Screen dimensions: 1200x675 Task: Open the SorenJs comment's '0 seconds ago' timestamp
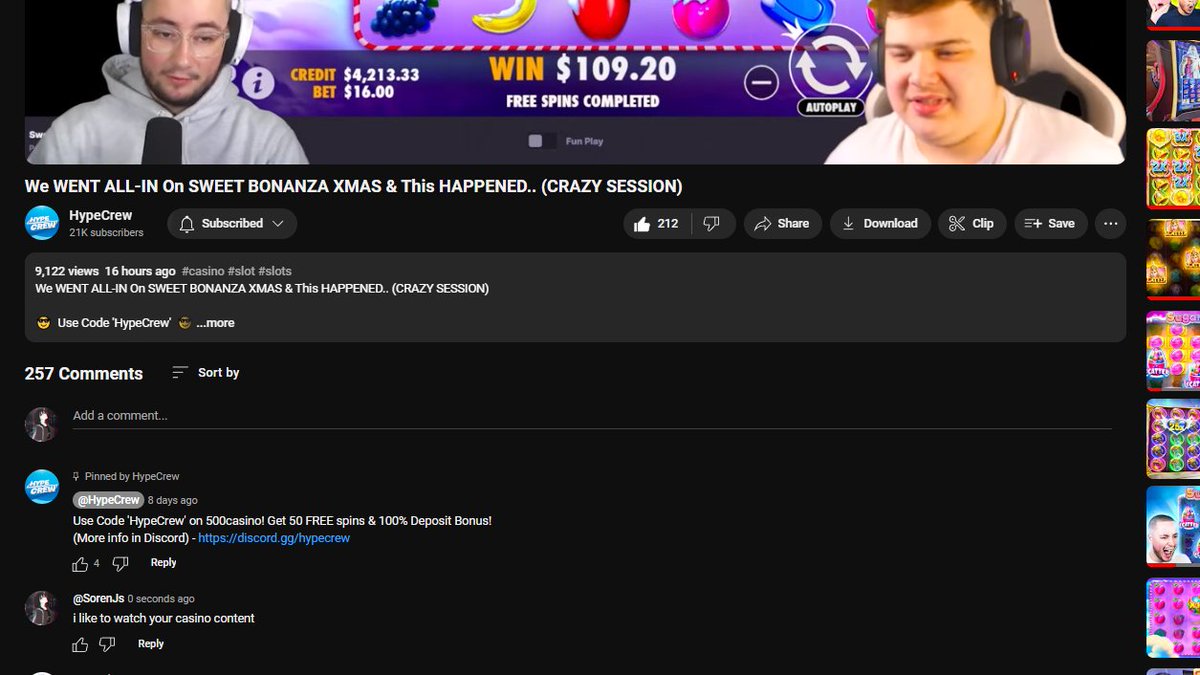pyautogui.click(x=161, y=599)
